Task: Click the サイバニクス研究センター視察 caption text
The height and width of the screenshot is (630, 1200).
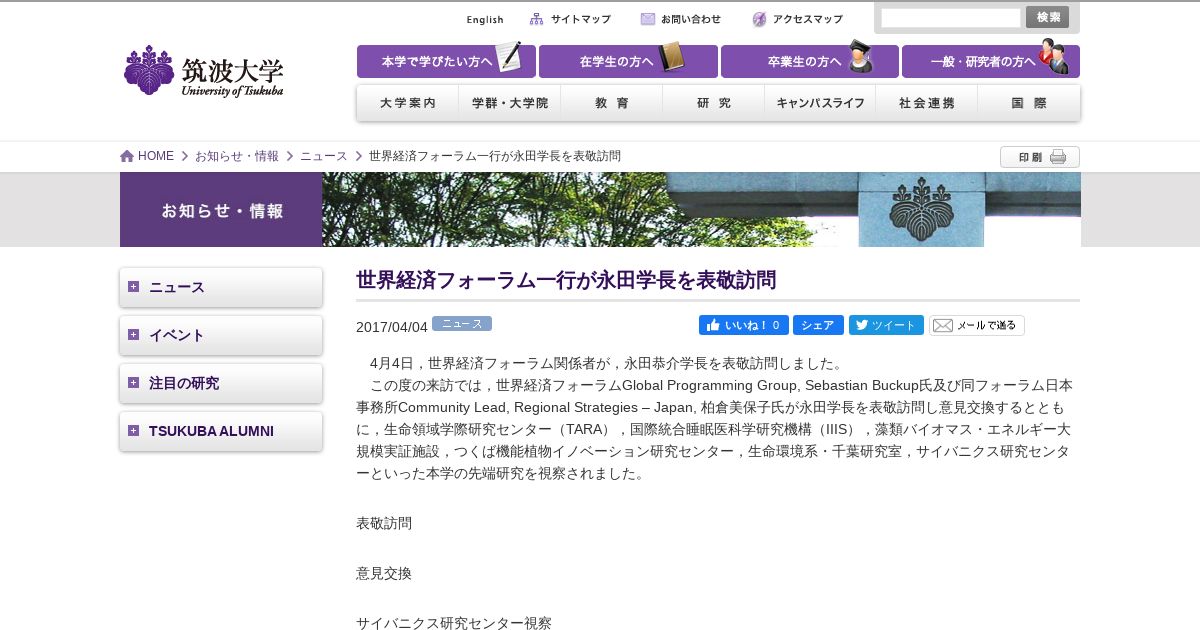Action: point(454,623)
